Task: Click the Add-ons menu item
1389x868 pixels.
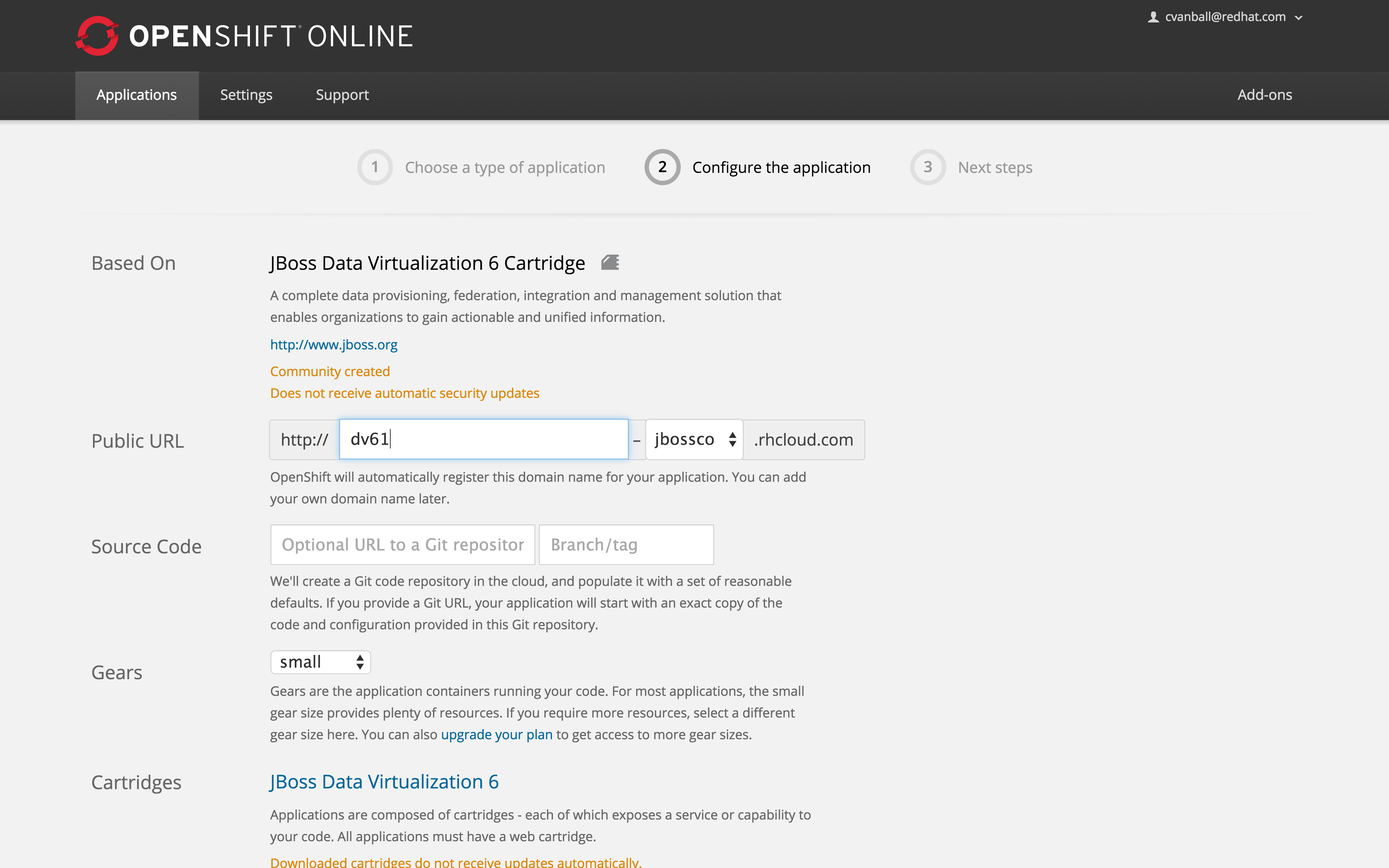Action: coord(1265,95)
